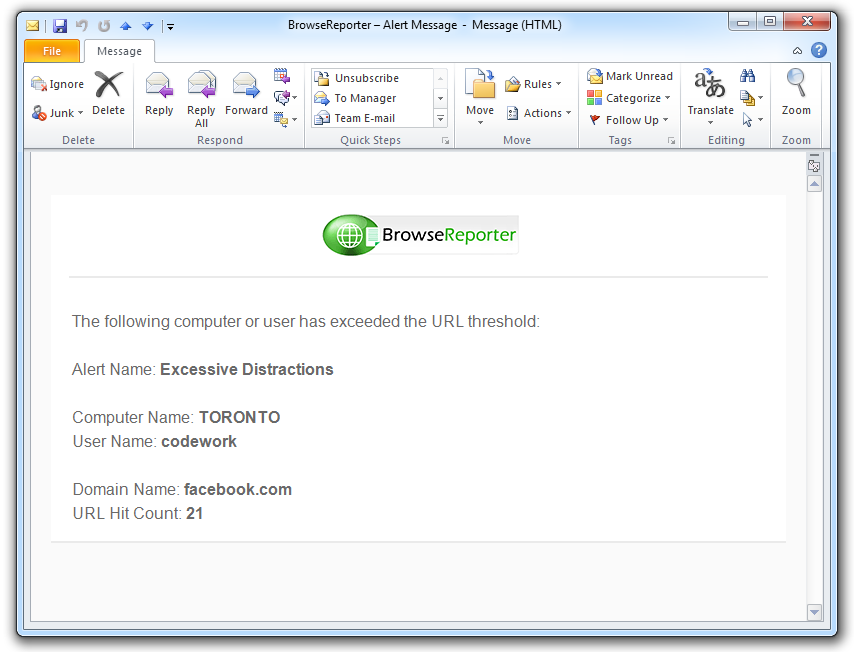The width and height of the screenshot is (854, 653).
Task: Minimize the ribbon with caret icon
Action: point(797,51)
